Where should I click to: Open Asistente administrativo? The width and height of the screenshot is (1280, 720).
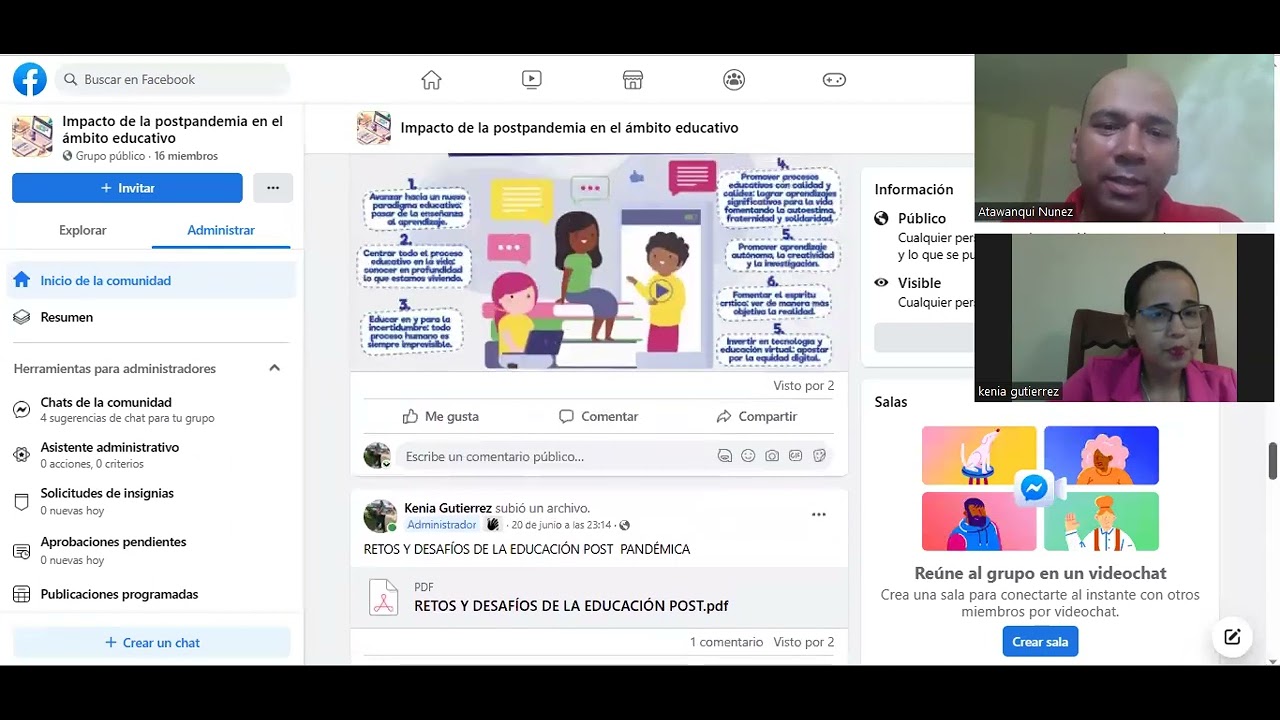coord(152,455)
